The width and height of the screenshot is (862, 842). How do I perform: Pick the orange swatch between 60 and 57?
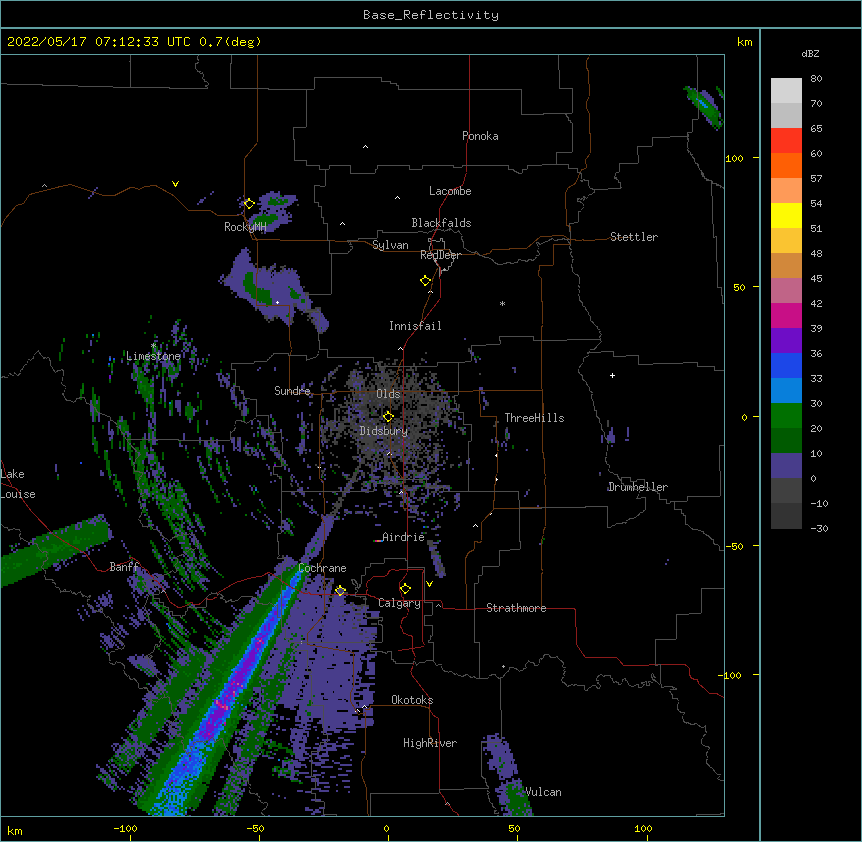point(786,165)
